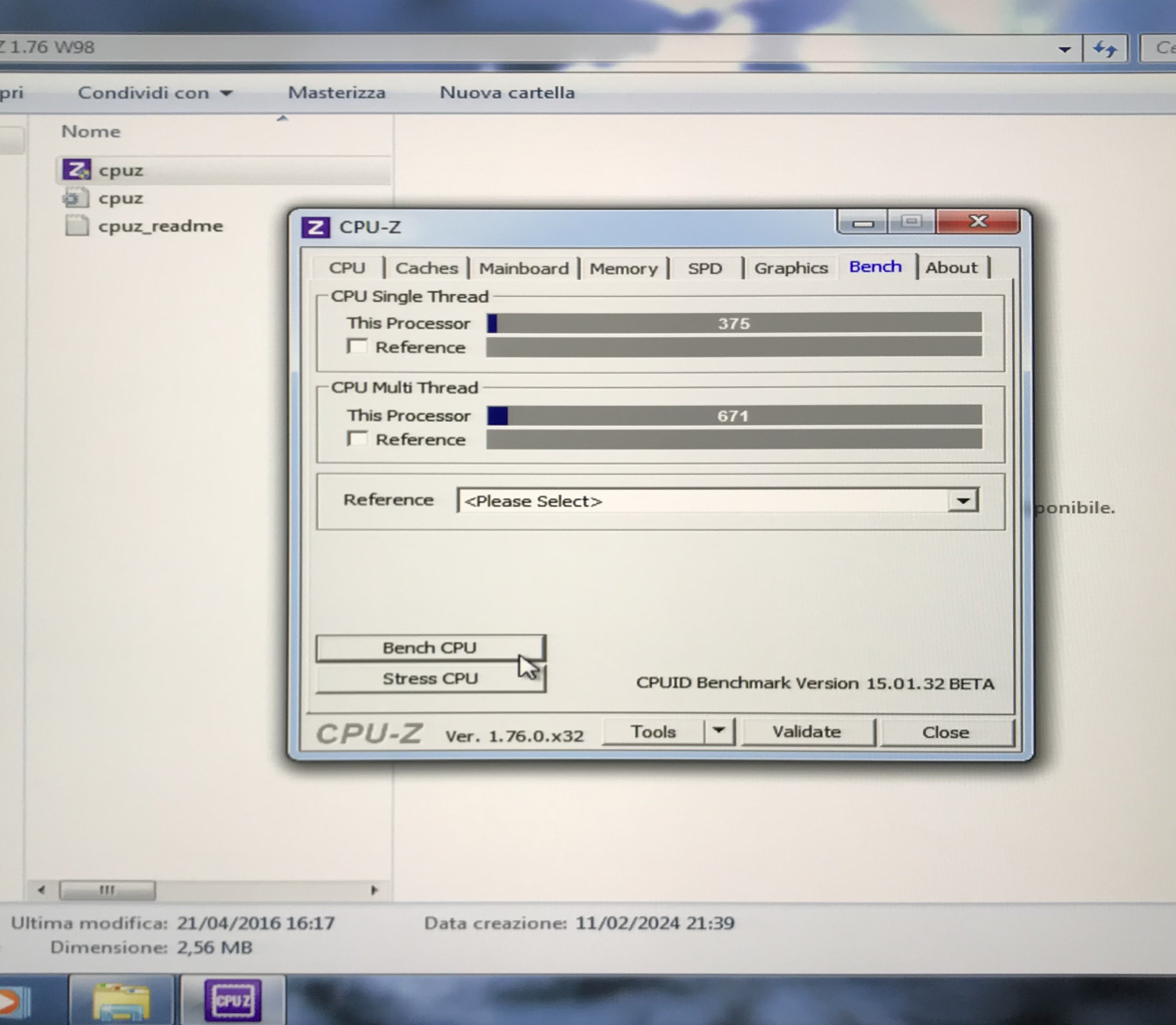Screen dimensions: 1176x1025
Task: Click the Nome column header
Action: click(91, 132)
